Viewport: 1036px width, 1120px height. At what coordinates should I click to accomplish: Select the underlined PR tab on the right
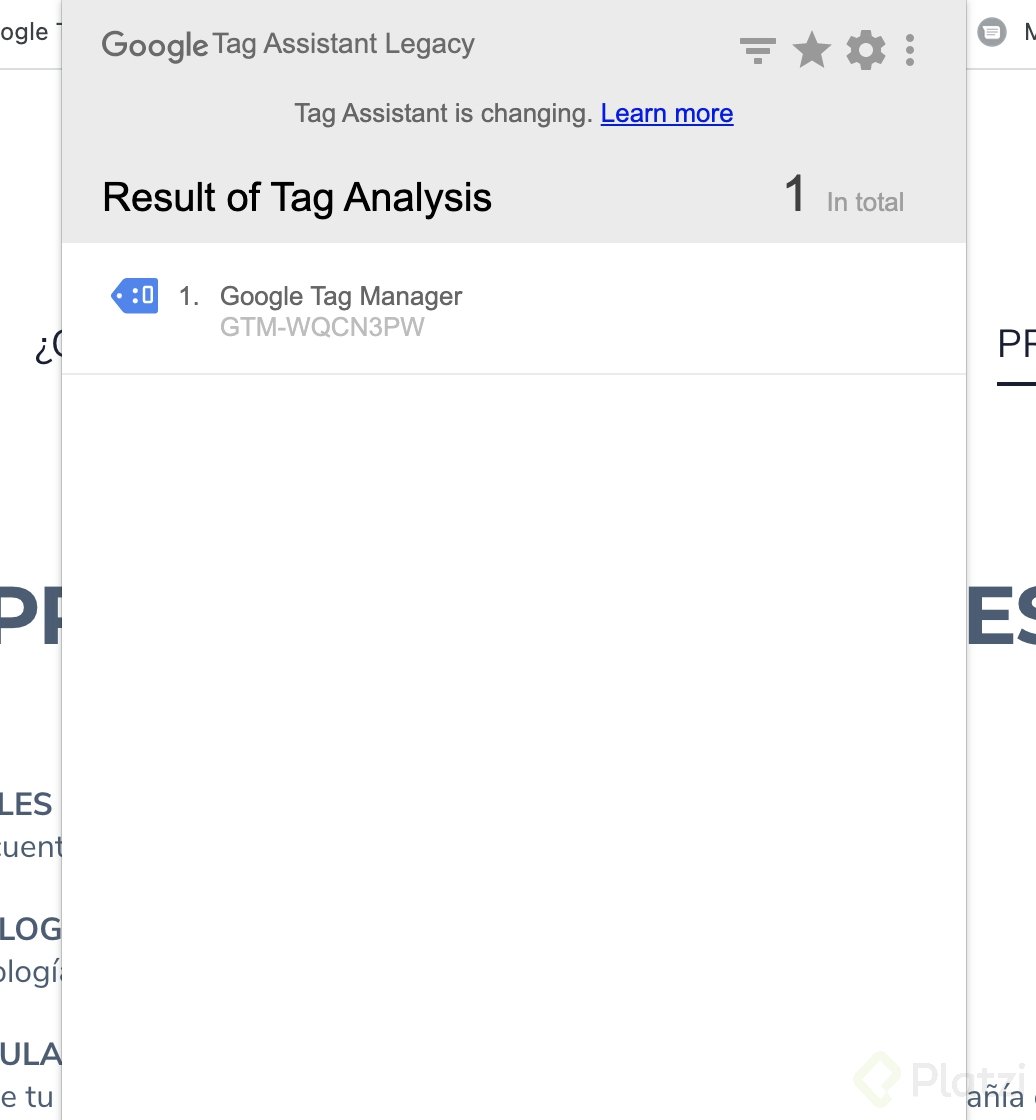(x=1016, y=345)
